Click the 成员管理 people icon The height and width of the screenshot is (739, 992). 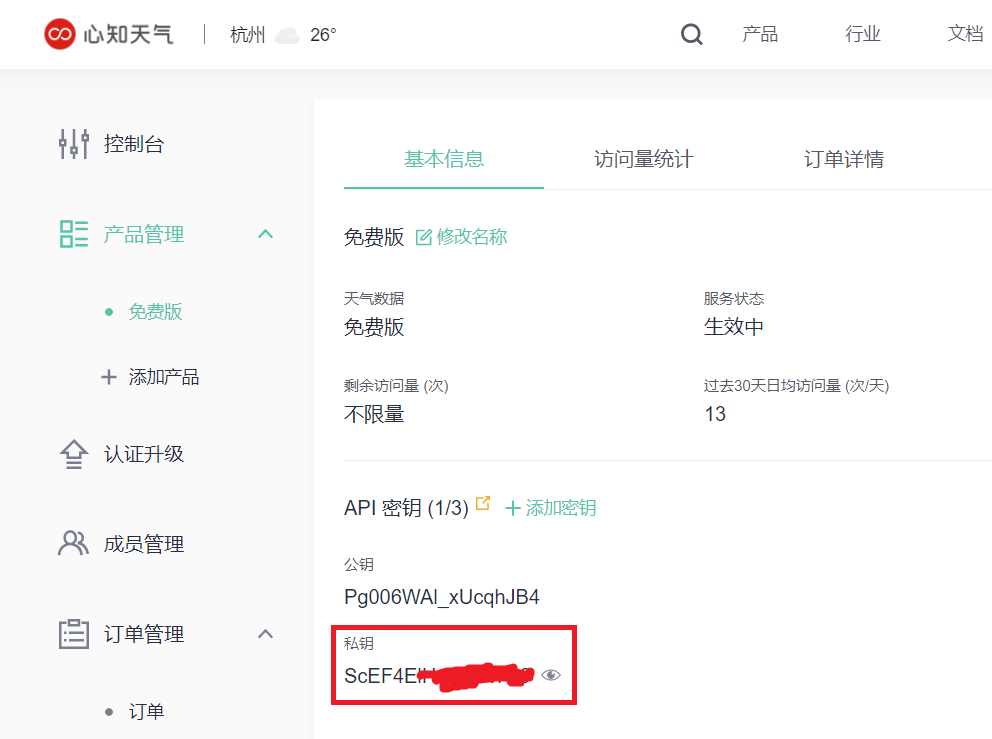click(x=71, y=544)
